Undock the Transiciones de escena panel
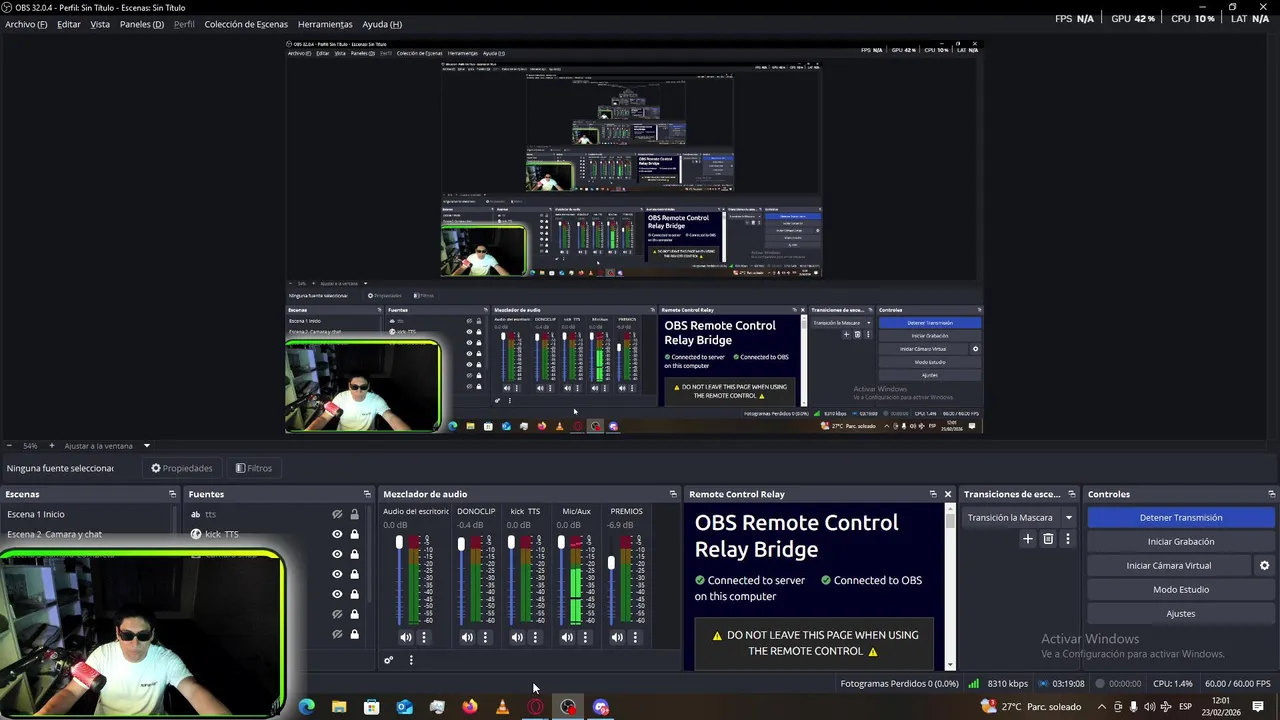The height and width of the screenshot is (720, 1280). (x=1072, y=494)
